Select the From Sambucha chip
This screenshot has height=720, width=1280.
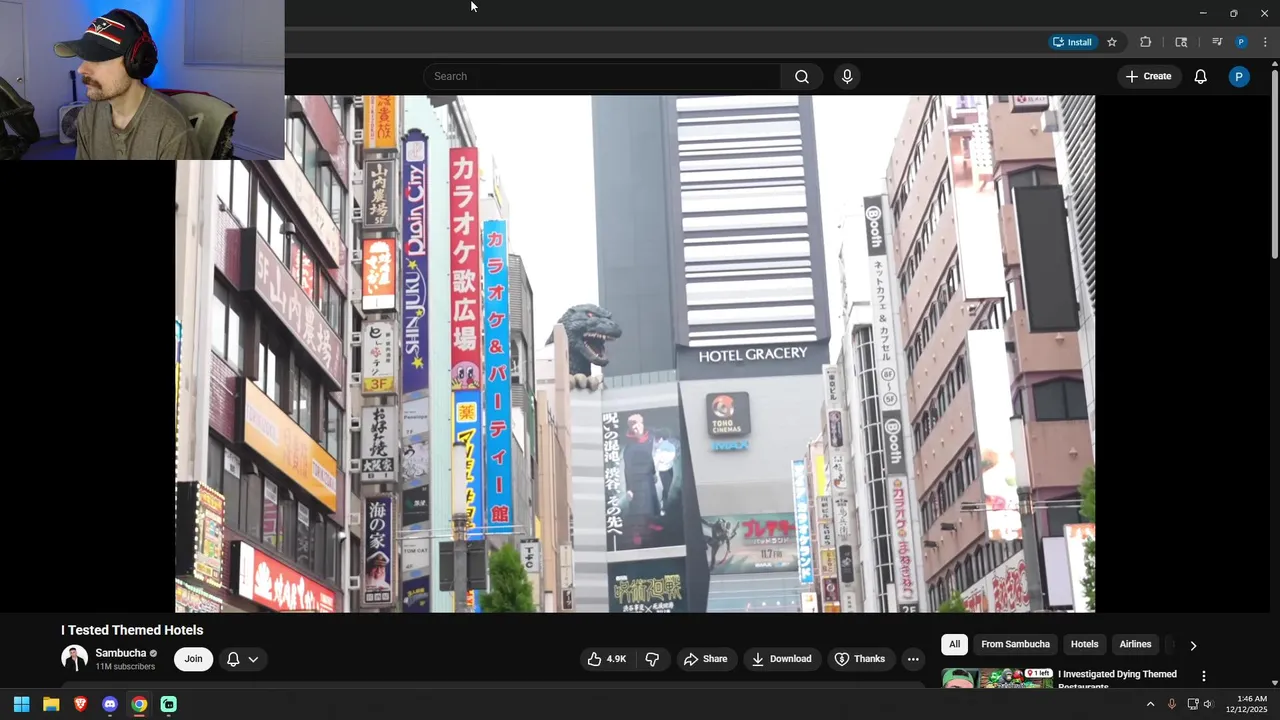pos(1015,644)
